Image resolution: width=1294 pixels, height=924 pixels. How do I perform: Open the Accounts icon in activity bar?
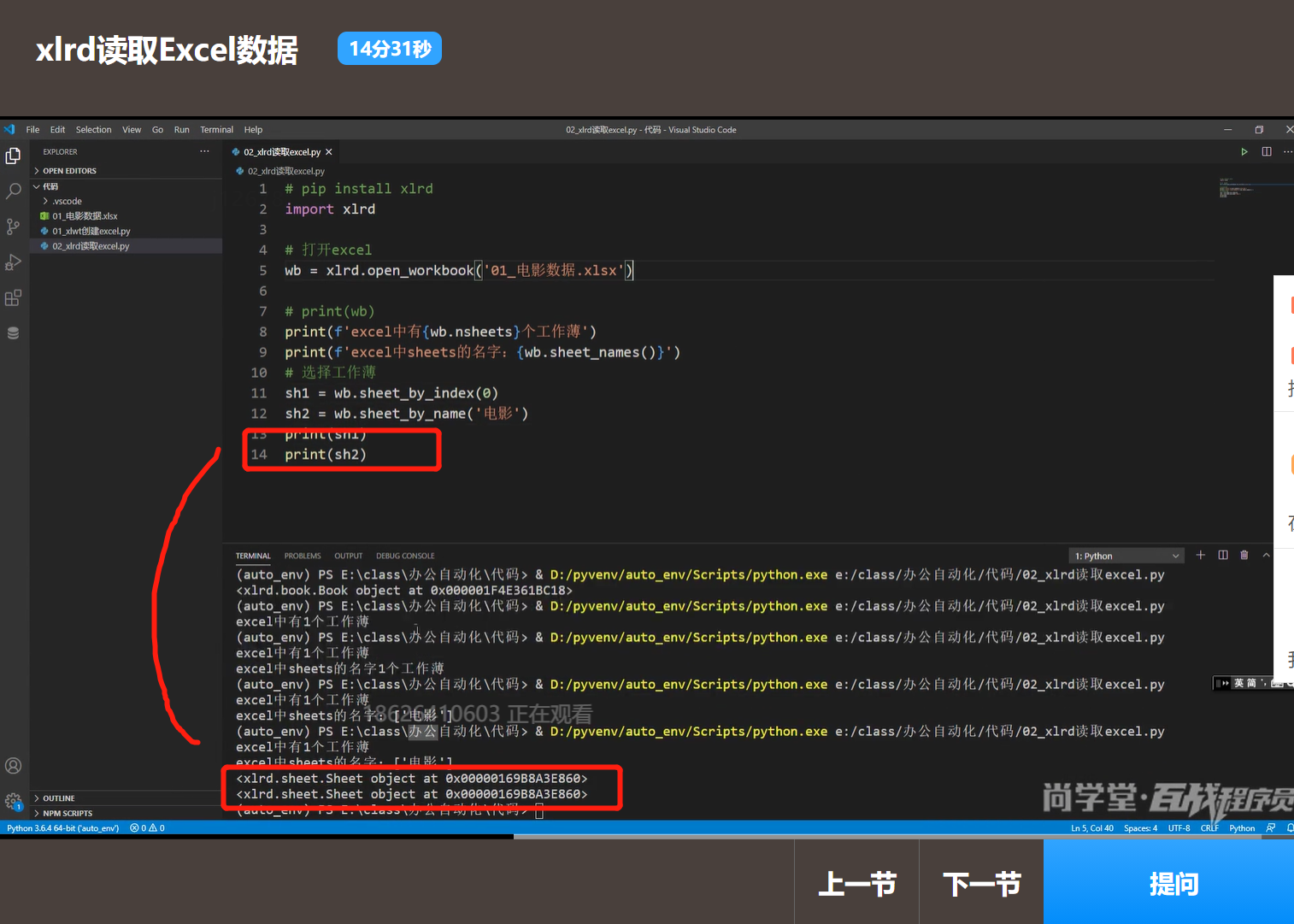(13, 766)
